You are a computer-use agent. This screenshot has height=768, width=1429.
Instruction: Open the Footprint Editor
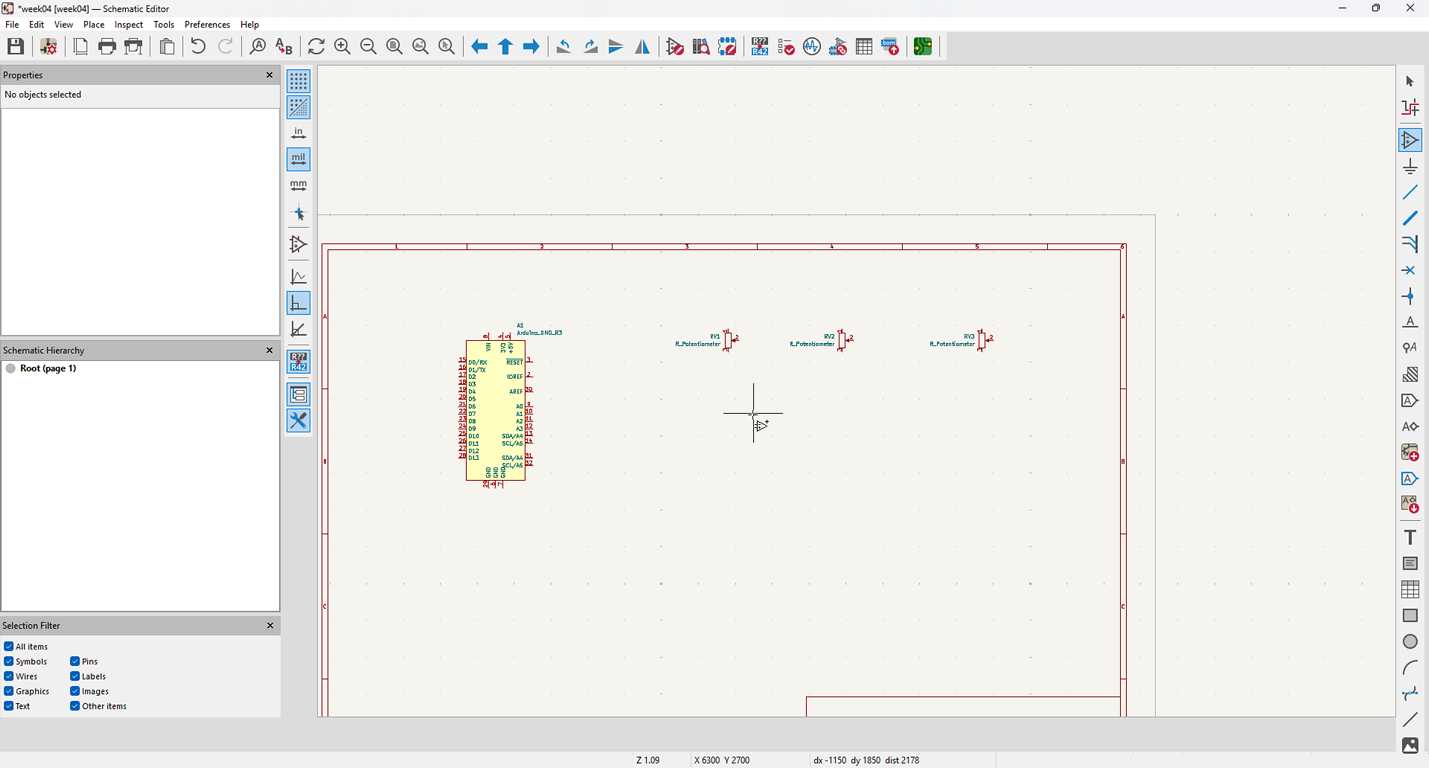point(727,46)
